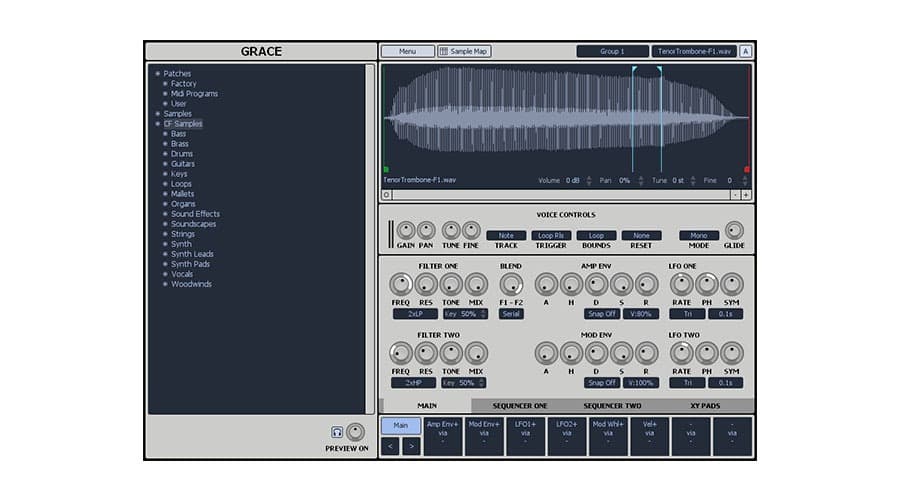This screenshot has height=500, width=900.
Task: Click previous modulation page arrow
Action: tap(390, 446)
